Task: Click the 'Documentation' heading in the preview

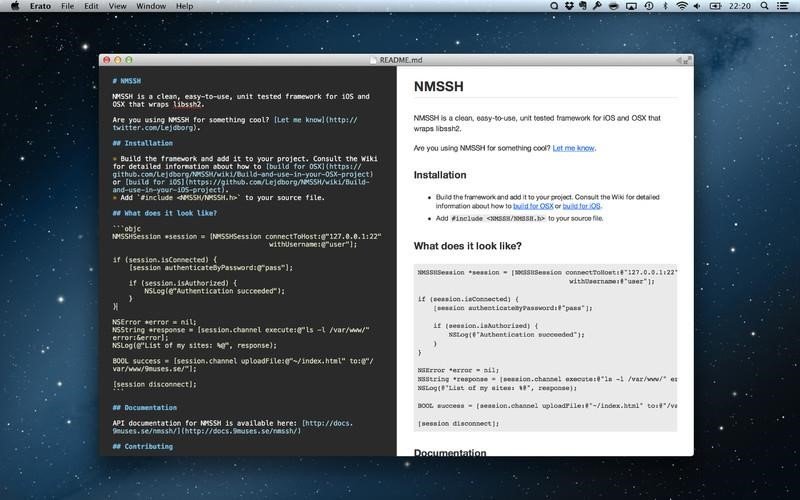Action: (x=449, y=452)
